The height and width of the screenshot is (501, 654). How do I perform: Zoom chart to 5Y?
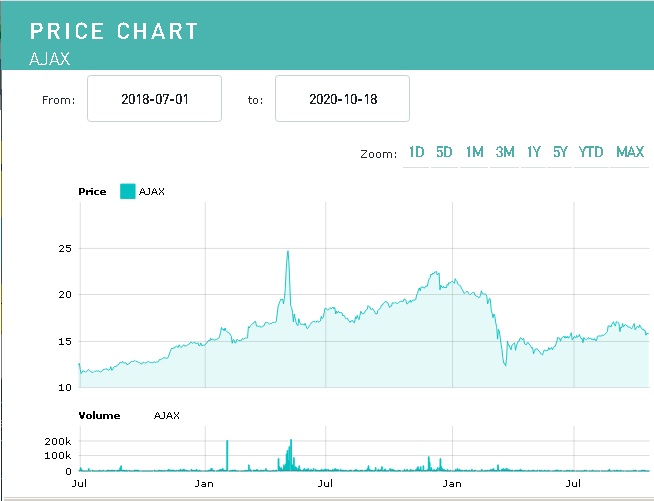coord(560,152)
